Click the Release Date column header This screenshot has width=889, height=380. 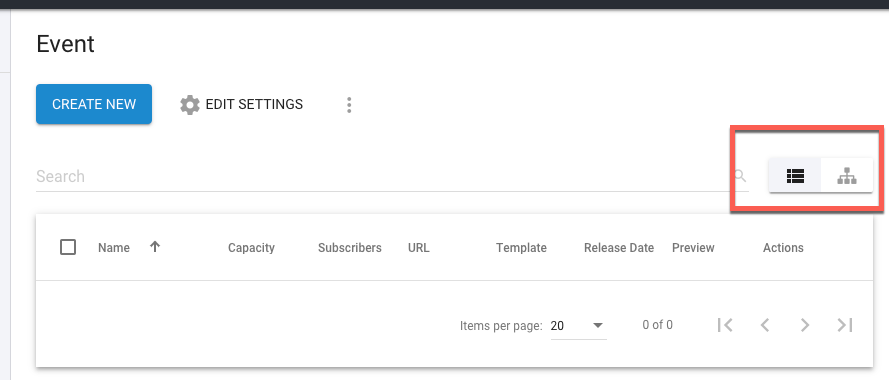(x=619, y=248)
